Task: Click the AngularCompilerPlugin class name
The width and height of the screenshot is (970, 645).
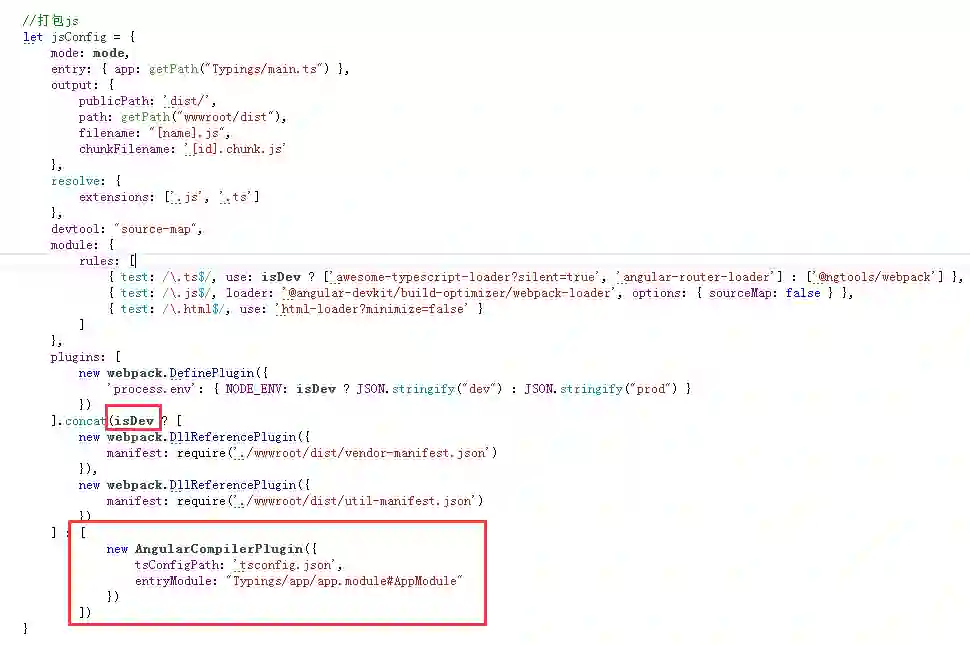Action: point(219,549)
